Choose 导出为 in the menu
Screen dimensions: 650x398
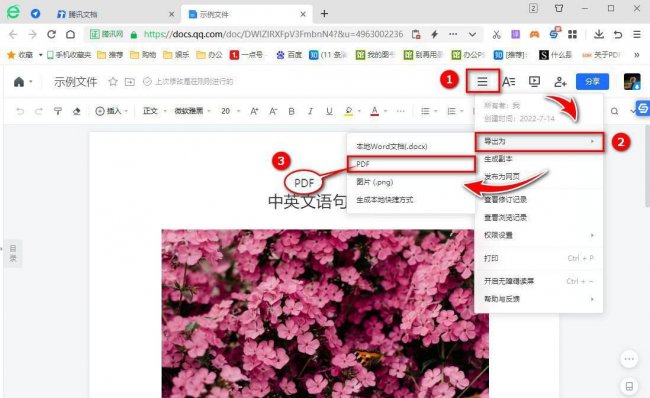(x=539, y=141)
